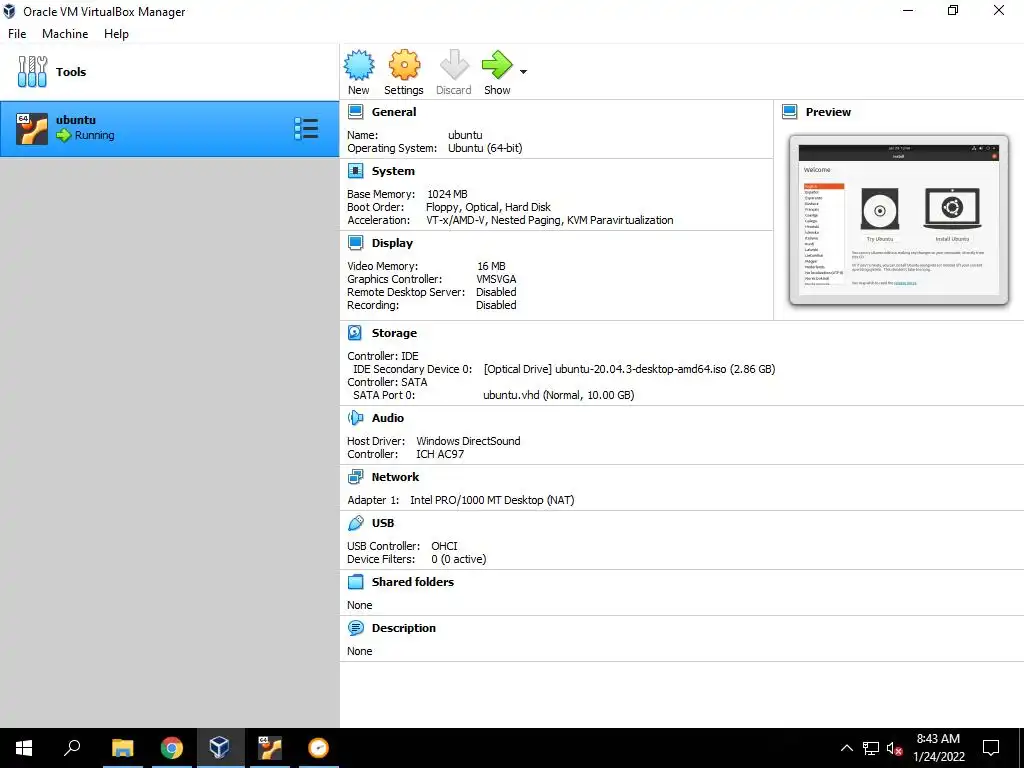Open the notification center icon
This screenshot has width=1024, height=768.
coord(991,748)
